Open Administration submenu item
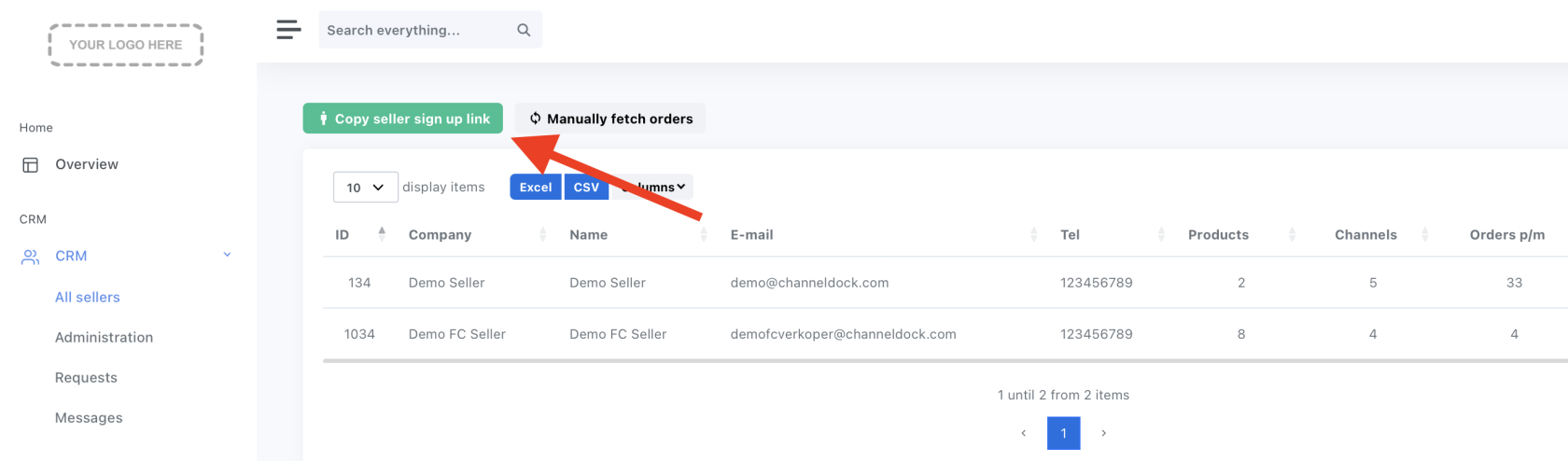The image size is (1568, 461). 104,337
